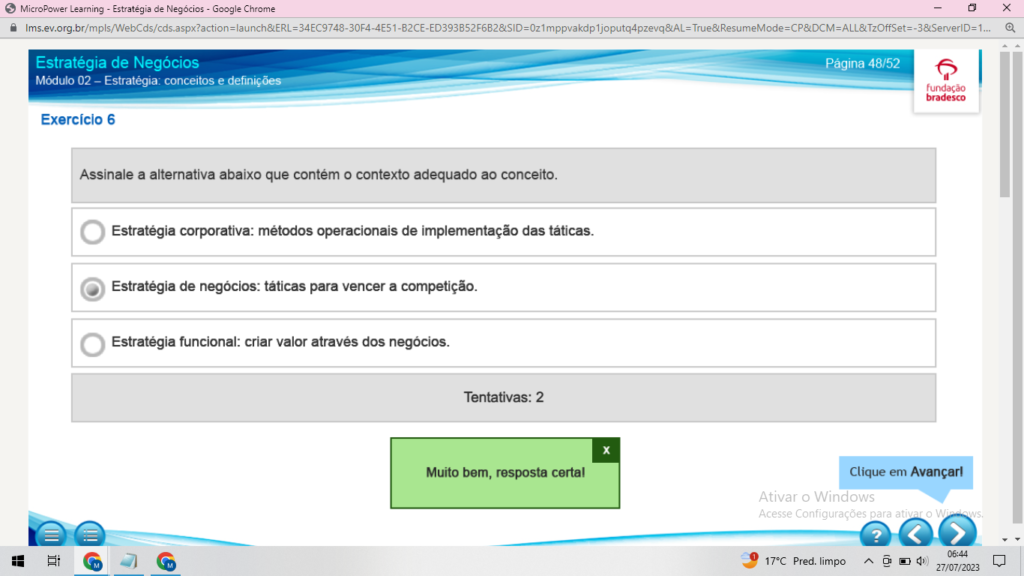Viewport: 1024px width, 576px height.
Task: Open Task View on taskbar
Action: 54,561
